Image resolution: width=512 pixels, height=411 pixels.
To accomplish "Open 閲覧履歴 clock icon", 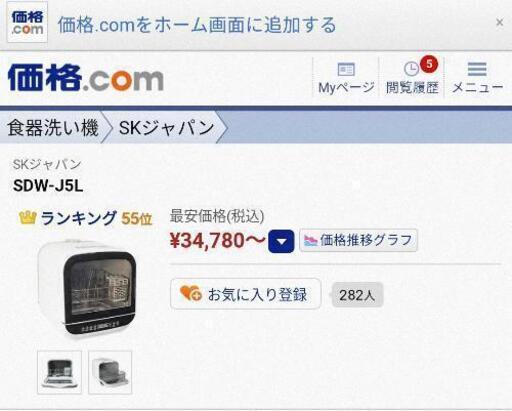I will pos(411,69).
